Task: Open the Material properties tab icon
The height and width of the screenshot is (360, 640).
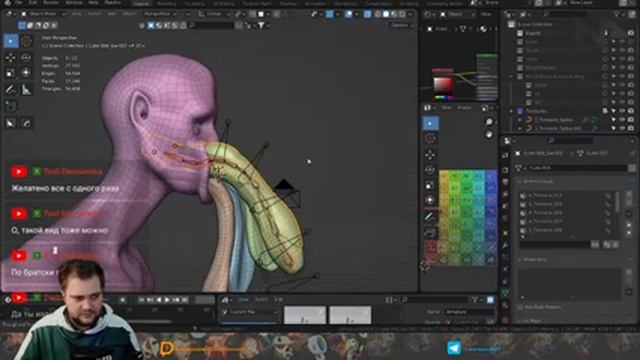Action: click(506, 305)
